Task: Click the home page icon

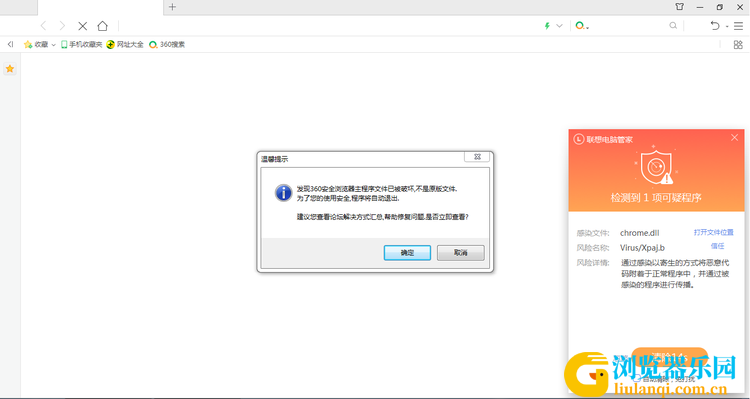Action: 102,26
